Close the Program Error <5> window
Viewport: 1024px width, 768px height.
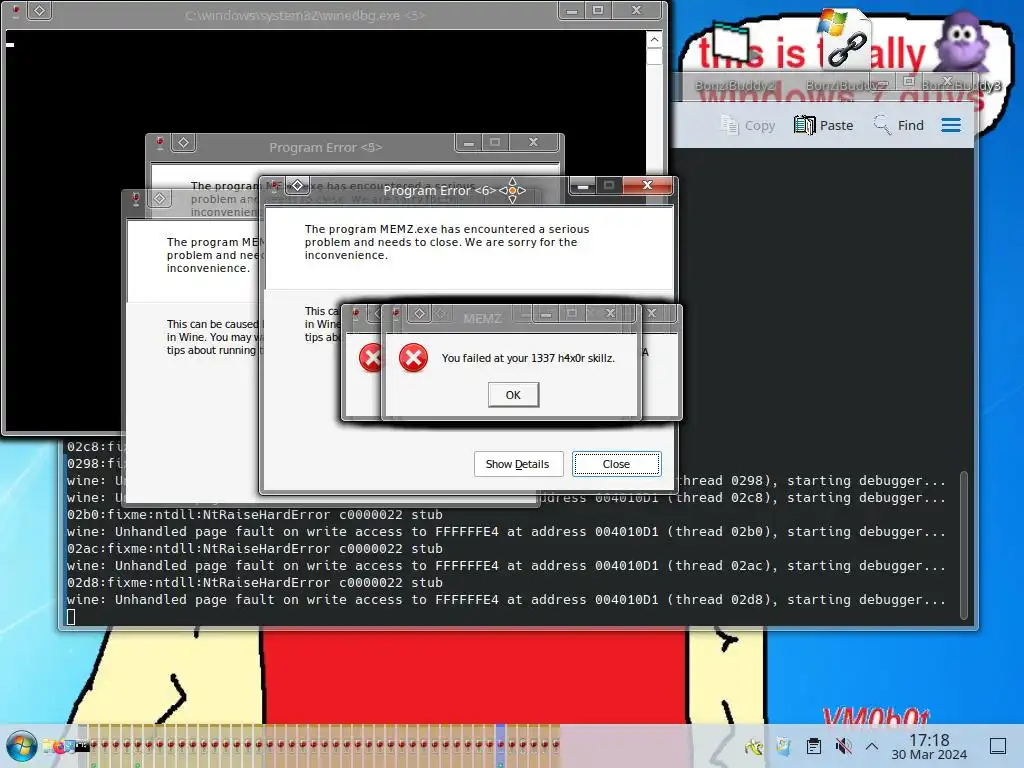coord(534,142)
